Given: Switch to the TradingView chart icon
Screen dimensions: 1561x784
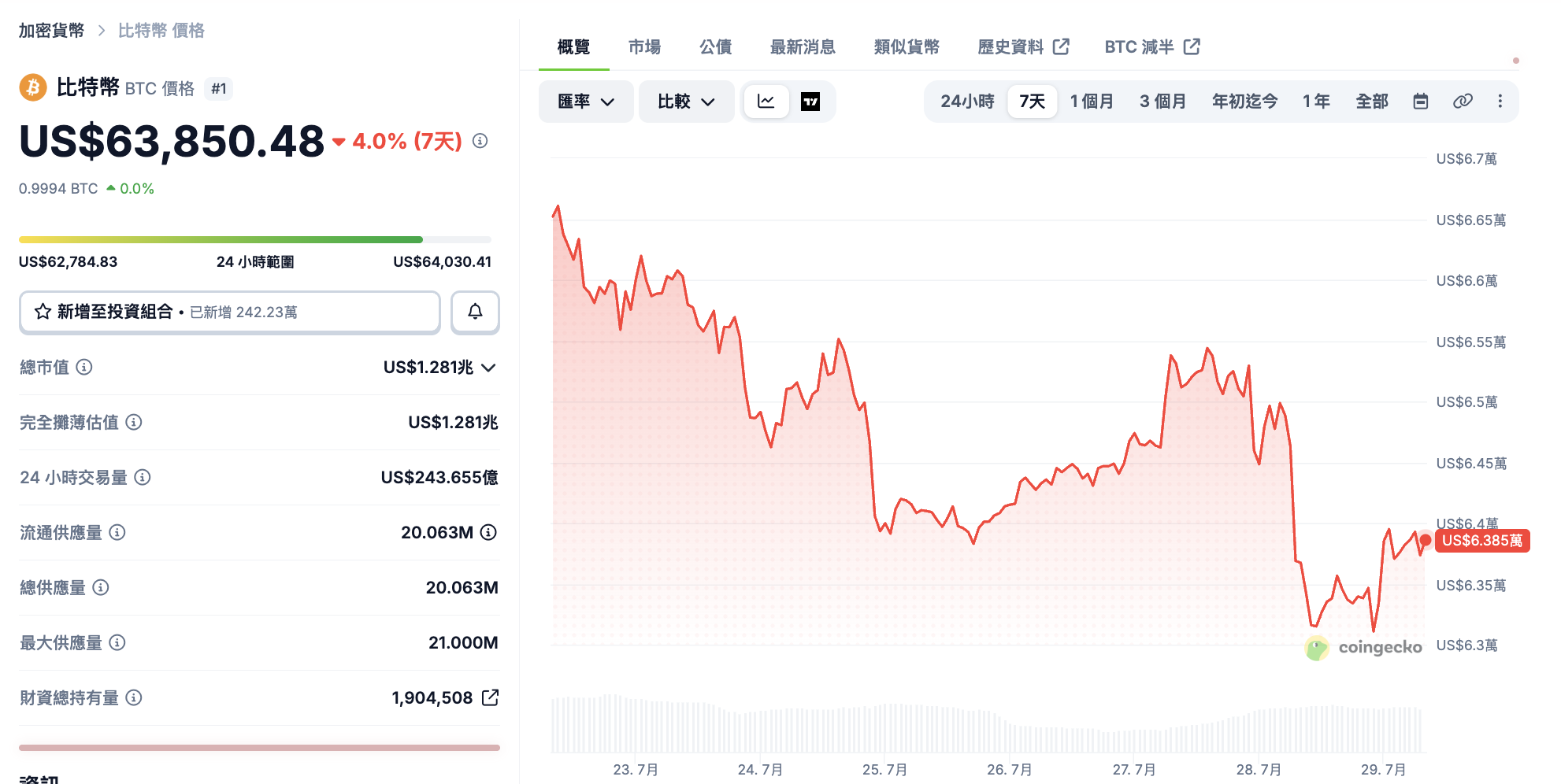Looking at the screenshot, I should (x=810, y=102).
